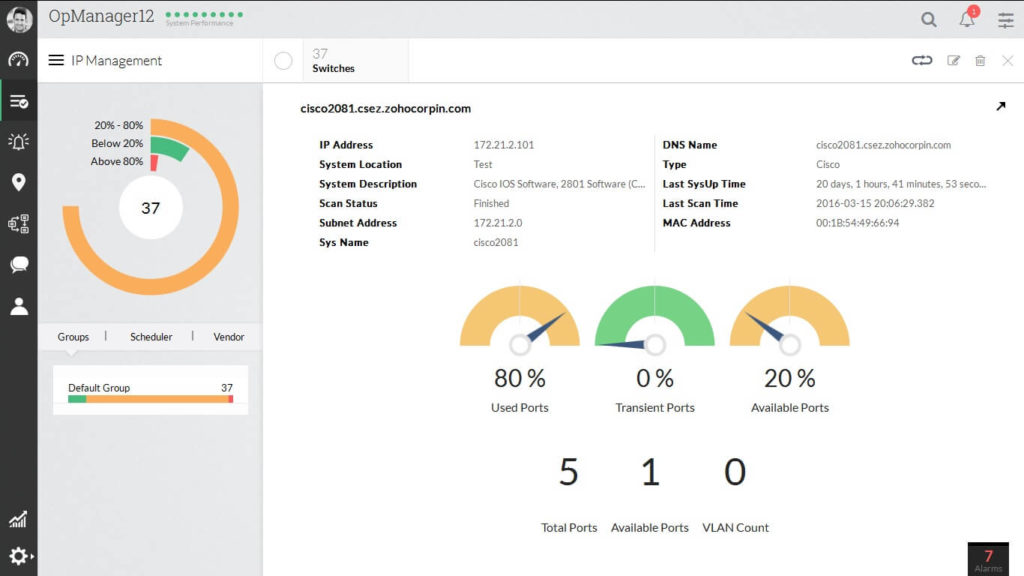Open the chat sidebar icon
The image size is (1024, 576).
pos(18,264)
